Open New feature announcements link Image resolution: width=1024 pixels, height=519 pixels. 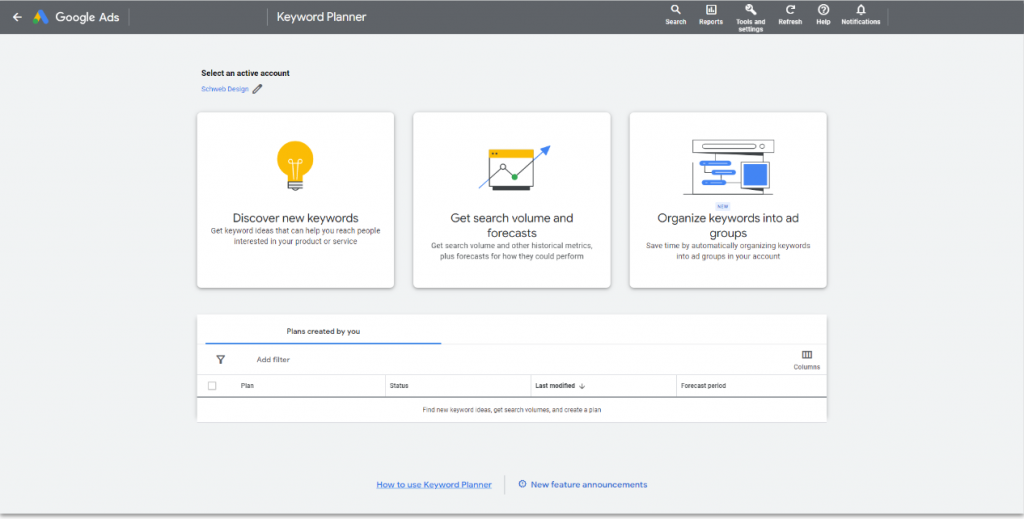(x=588, y=485)
